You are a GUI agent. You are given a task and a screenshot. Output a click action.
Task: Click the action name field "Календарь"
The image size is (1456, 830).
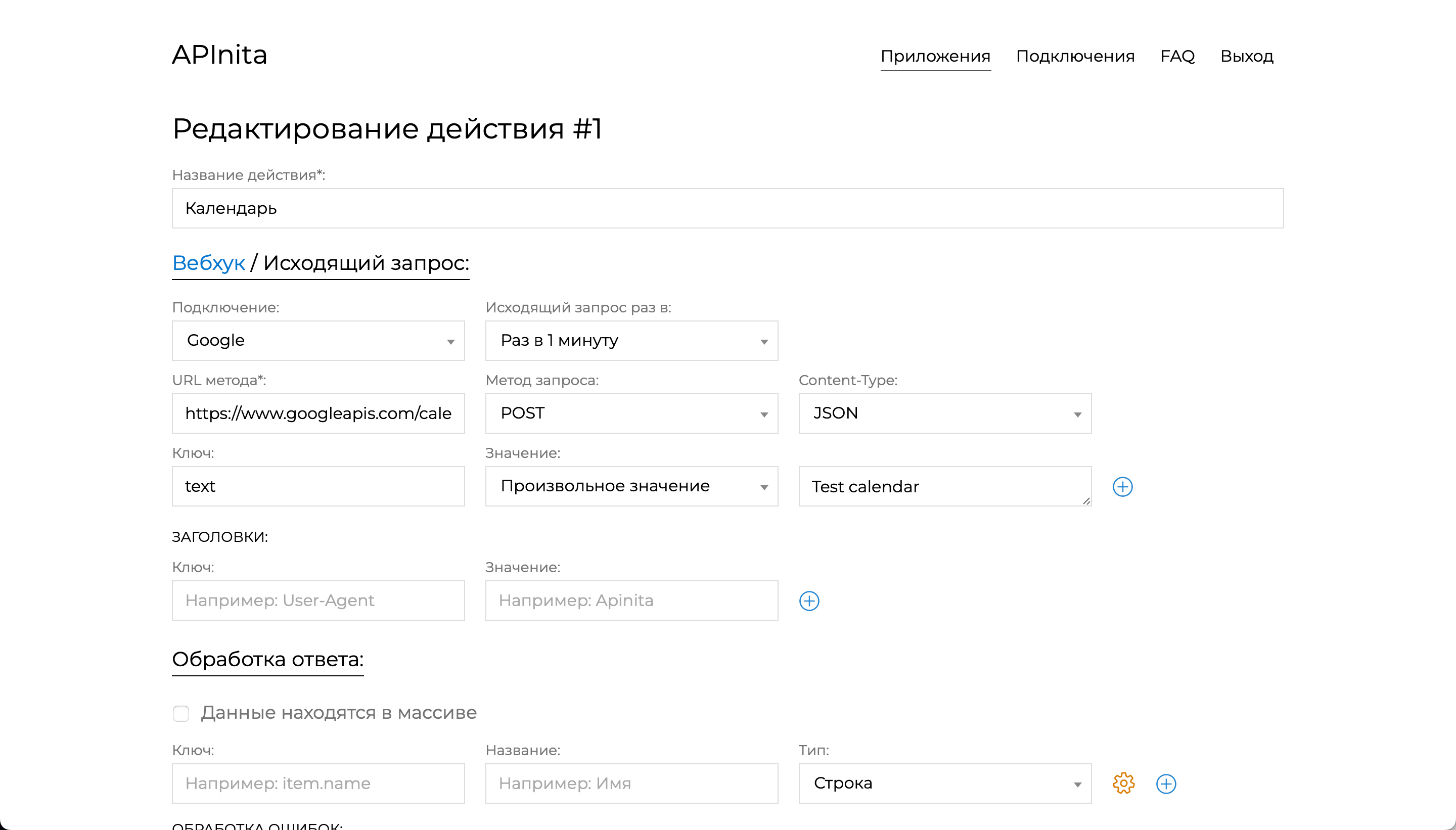click(x=728, y=208)
